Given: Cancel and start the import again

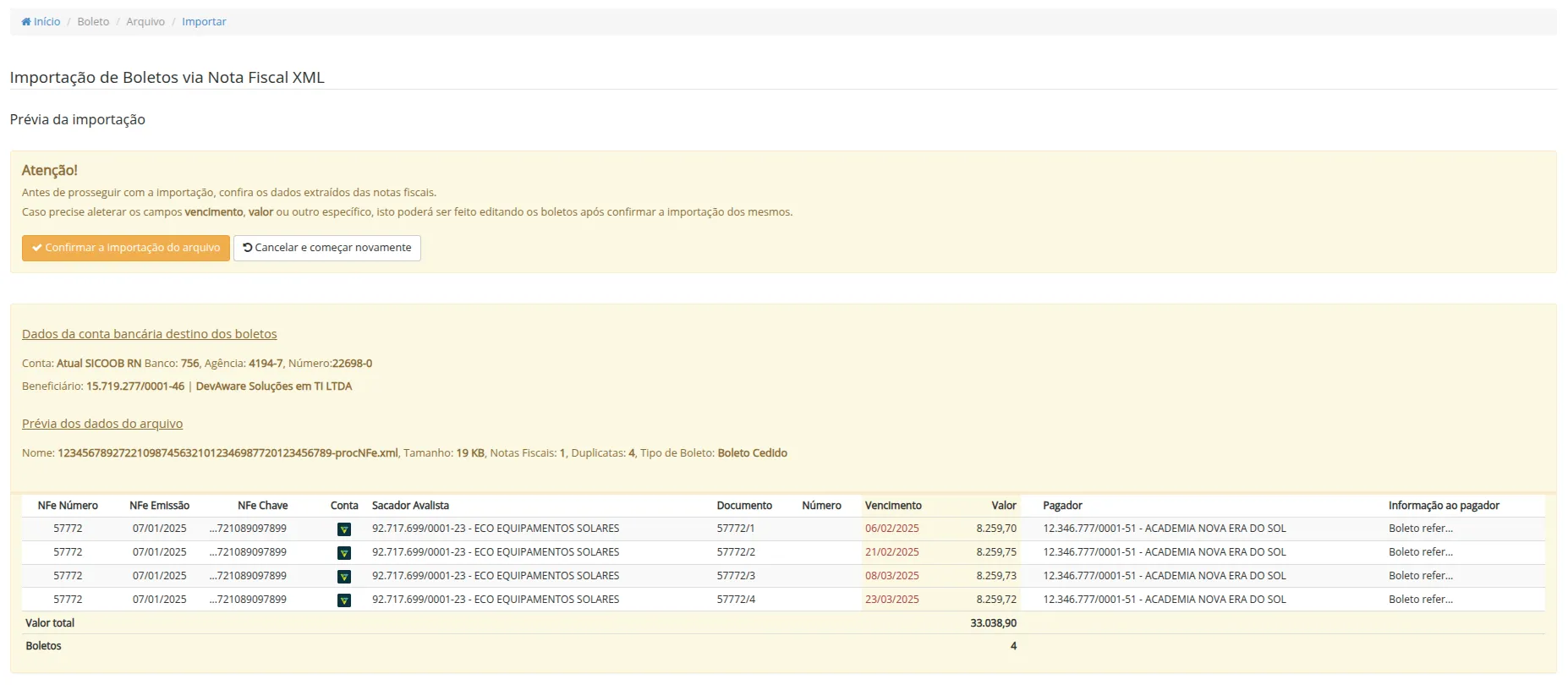Looking at the screenshot, I should click(326, 248).
